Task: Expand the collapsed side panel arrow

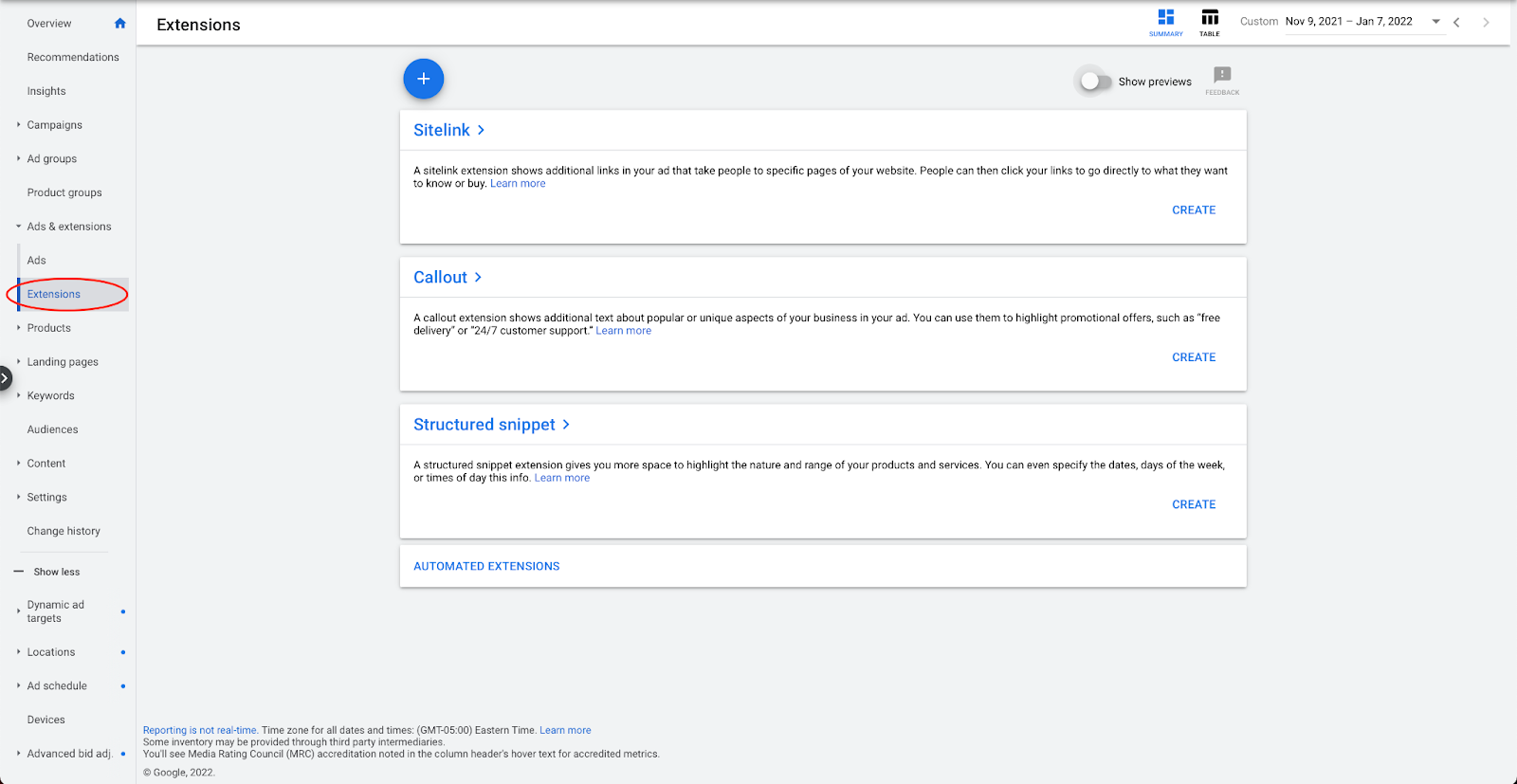Action: 5,378
